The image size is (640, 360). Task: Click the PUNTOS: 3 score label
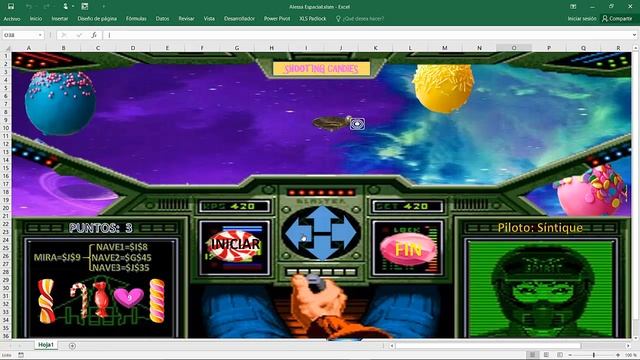point(101,228)
